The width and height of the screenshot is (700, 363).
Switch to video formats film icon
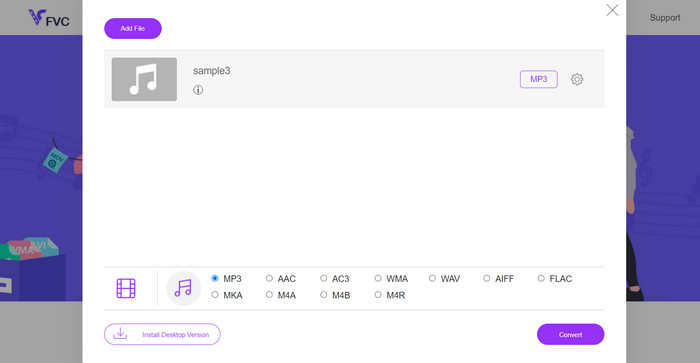[x=126, y=288]
